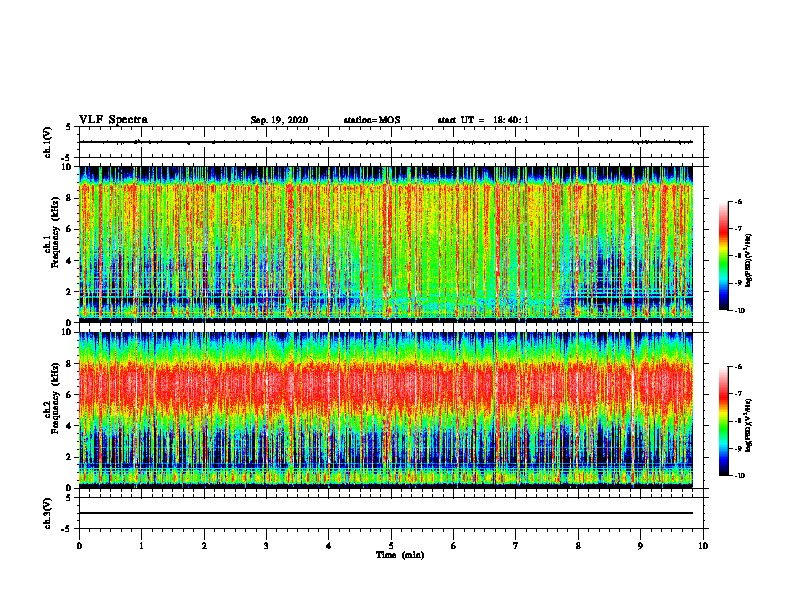Click the '-6' label on ch.1 color scale
Viewport: 792px width, 612px height.
pyautogui.click(x=738, y=201)
